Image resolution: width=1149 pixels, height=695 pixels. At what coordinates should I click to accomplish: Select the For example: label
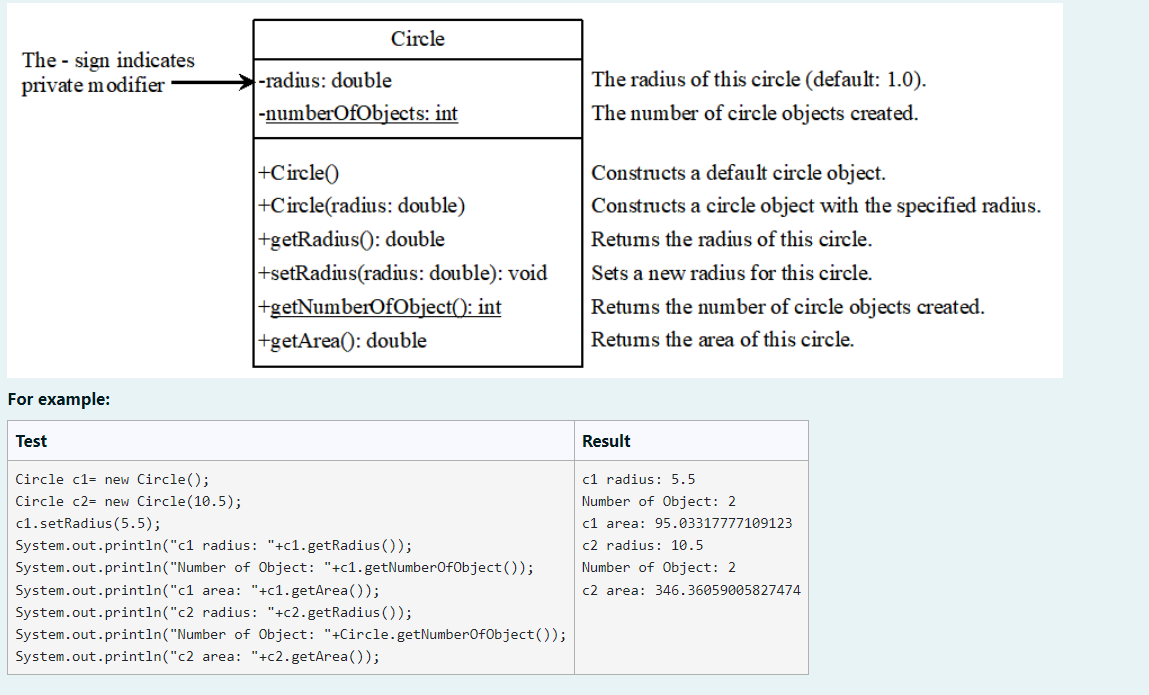[x=48, y=399]
